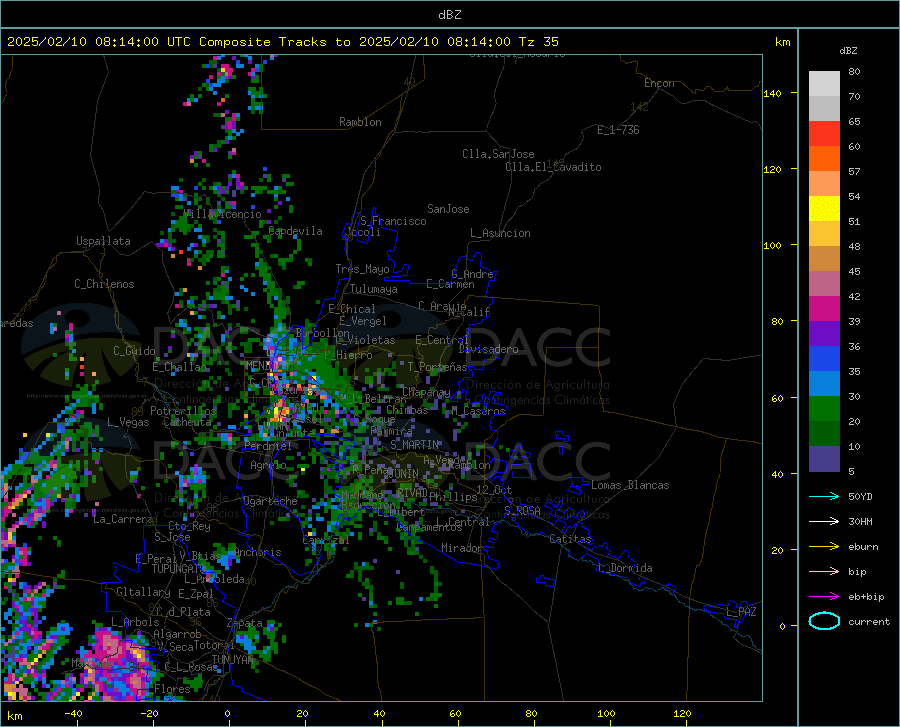Select the 10 dBZ dark purple swatch
Image resolution: width=900 pixels, height=727 pixels.
(x=824, y=458)
